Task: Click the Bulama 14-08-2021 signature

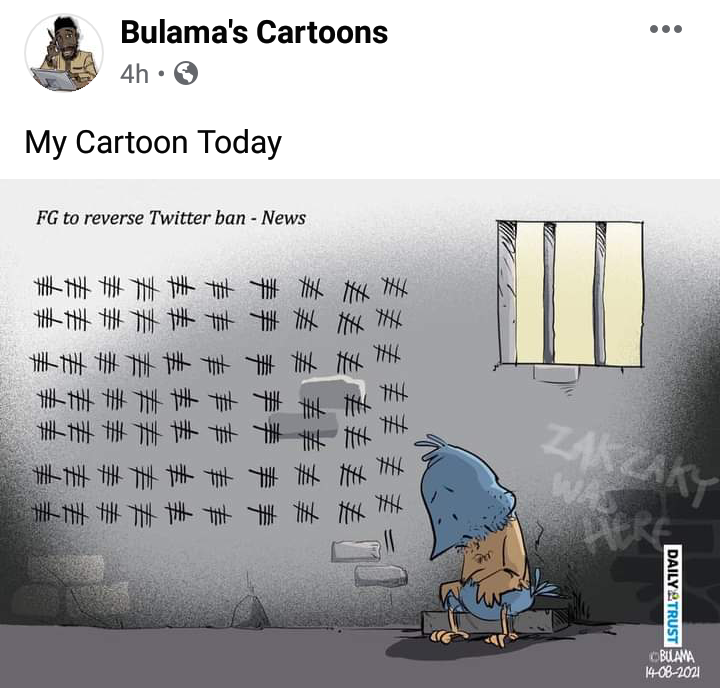Action: (673, 666)
